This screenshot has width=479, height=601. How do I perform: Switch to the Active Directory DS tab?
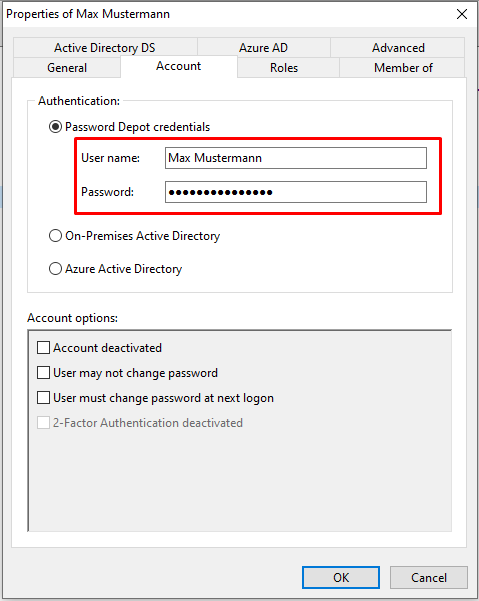click(x=105, y=48)
